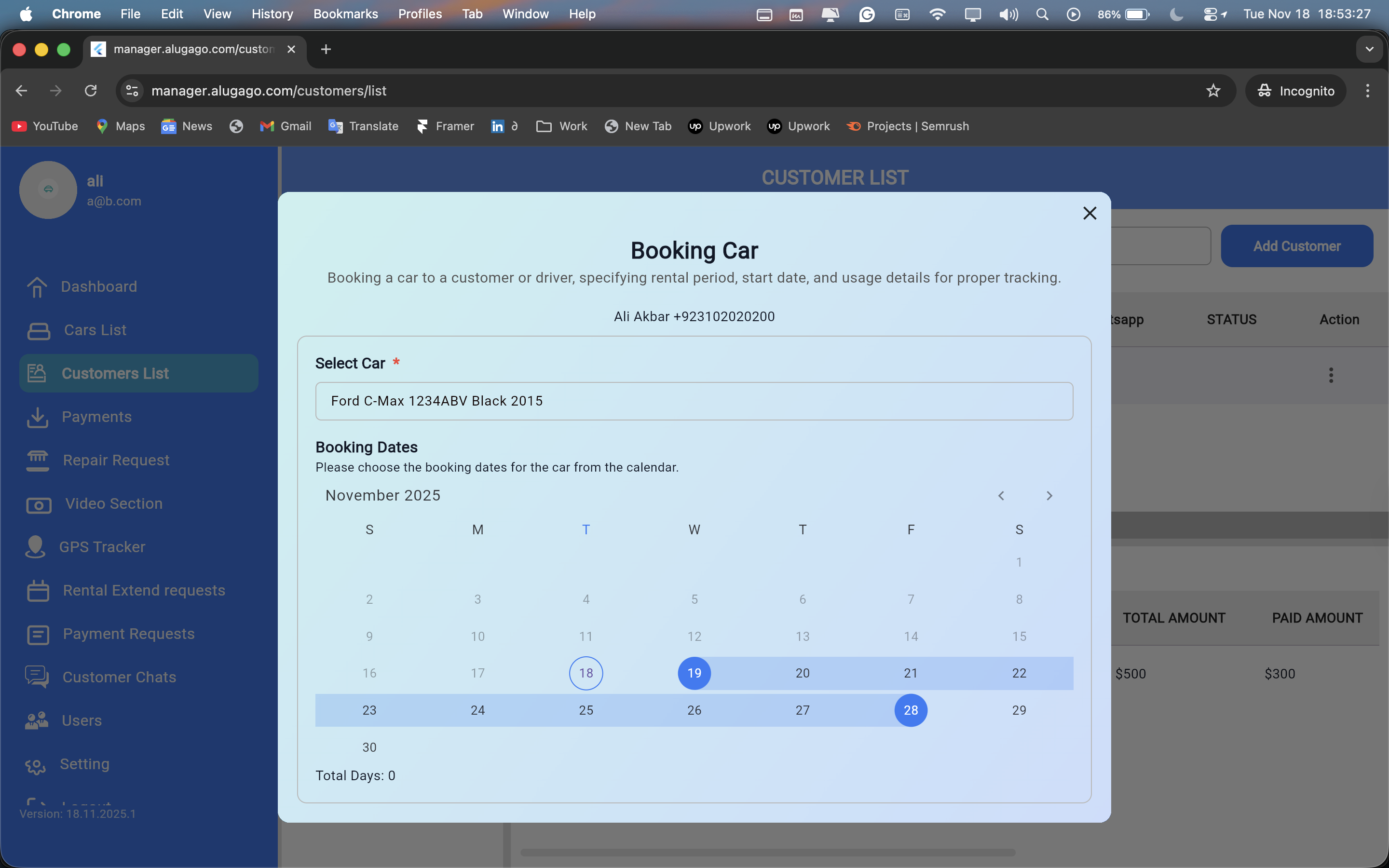Open Payments via download icon
1389x868 pixels.
tap(37, 417)
